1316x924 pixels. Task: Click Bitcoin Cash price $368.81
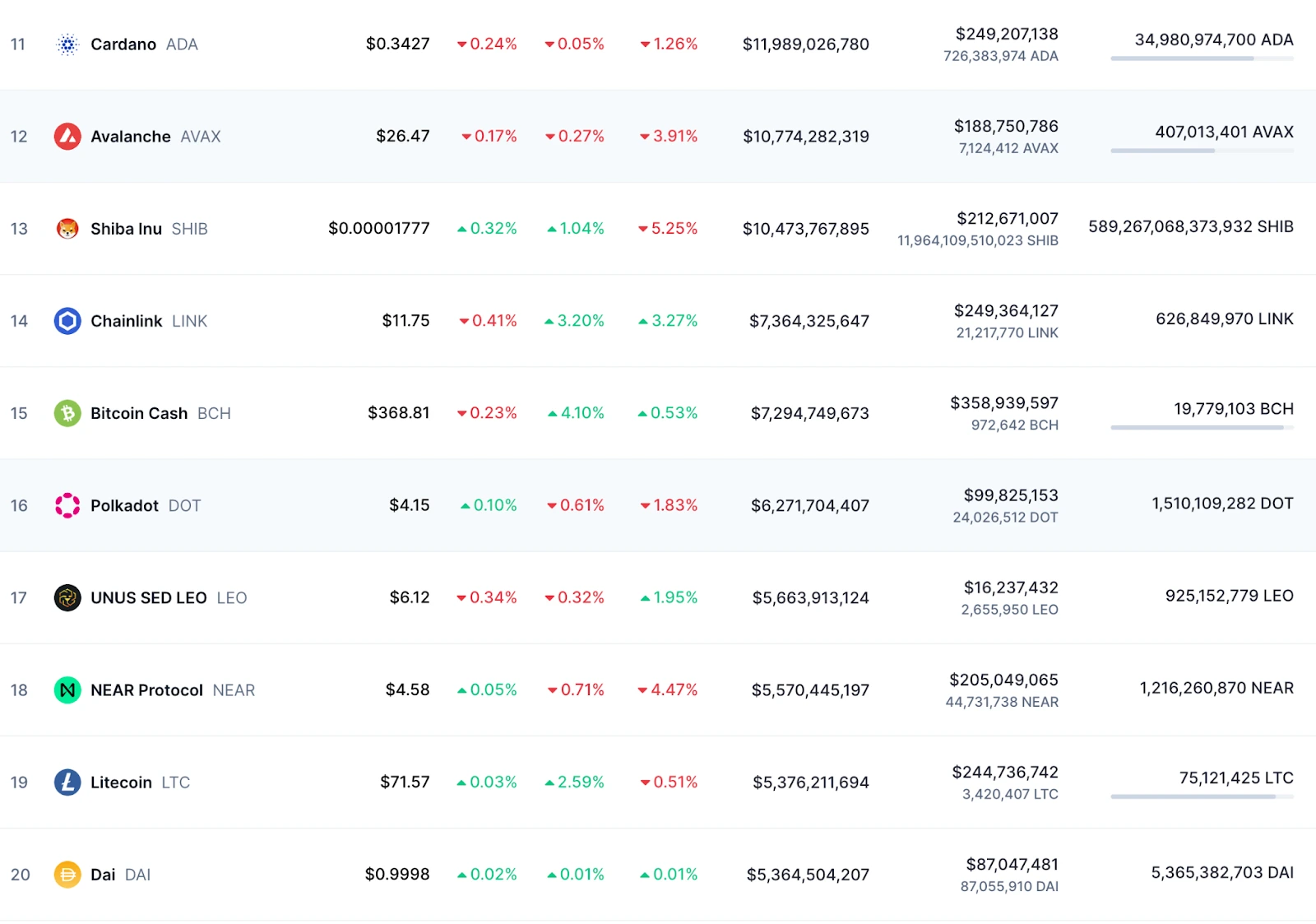(x=399, y=412)
